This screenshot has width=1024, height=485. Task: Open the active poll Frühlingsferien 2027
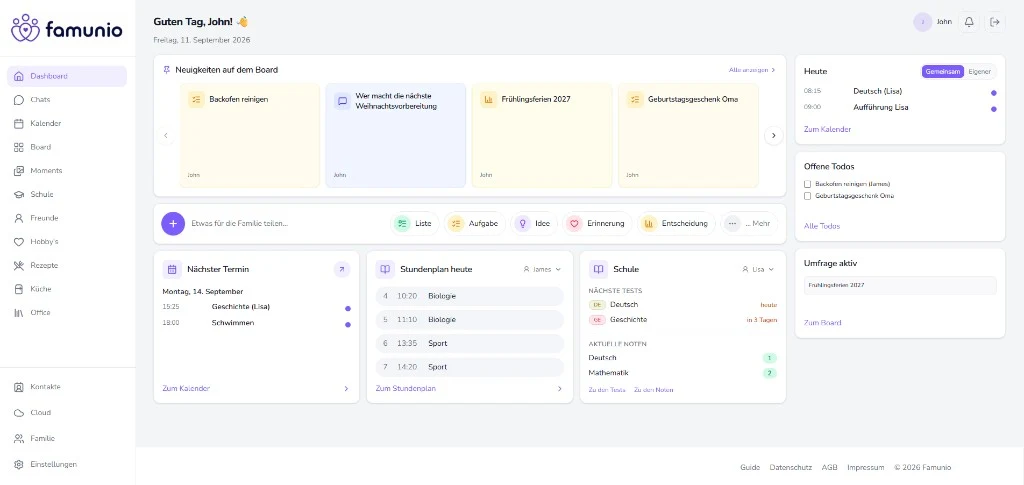pos(900,285)
